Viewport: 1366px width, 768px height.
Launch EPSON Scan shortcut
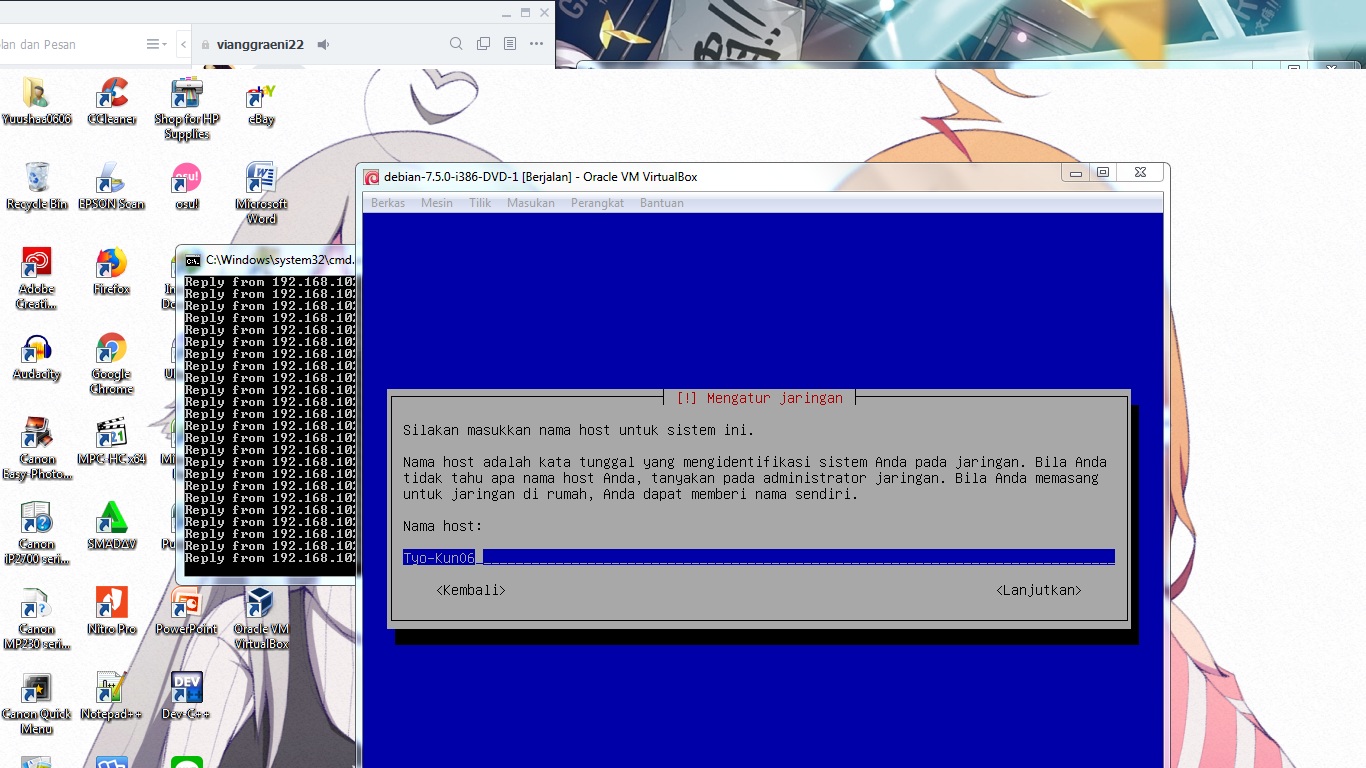pos(111,187)
